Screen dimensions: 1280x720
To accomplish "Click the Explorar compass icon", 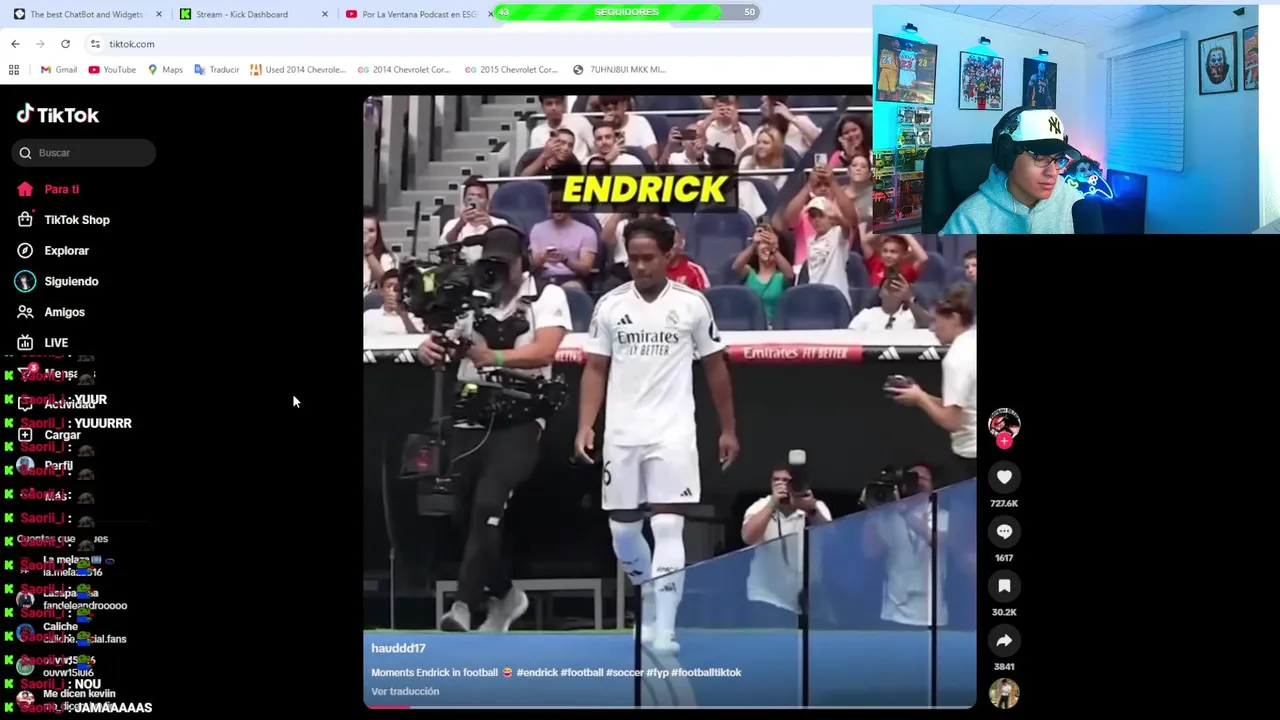I will pyautogui.click(x=25, y=251).
